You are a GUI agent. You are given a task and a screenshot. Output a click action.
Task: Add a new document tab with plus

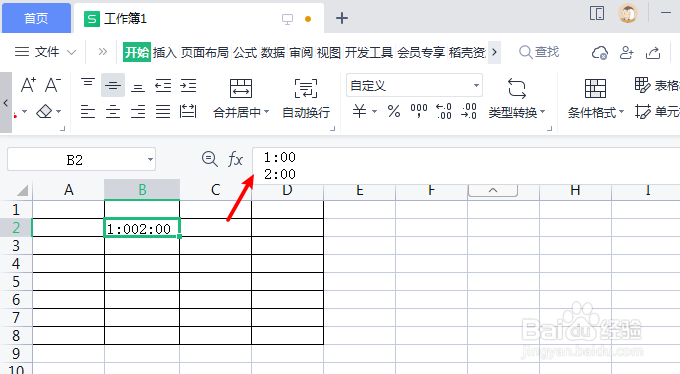point(342,18)
